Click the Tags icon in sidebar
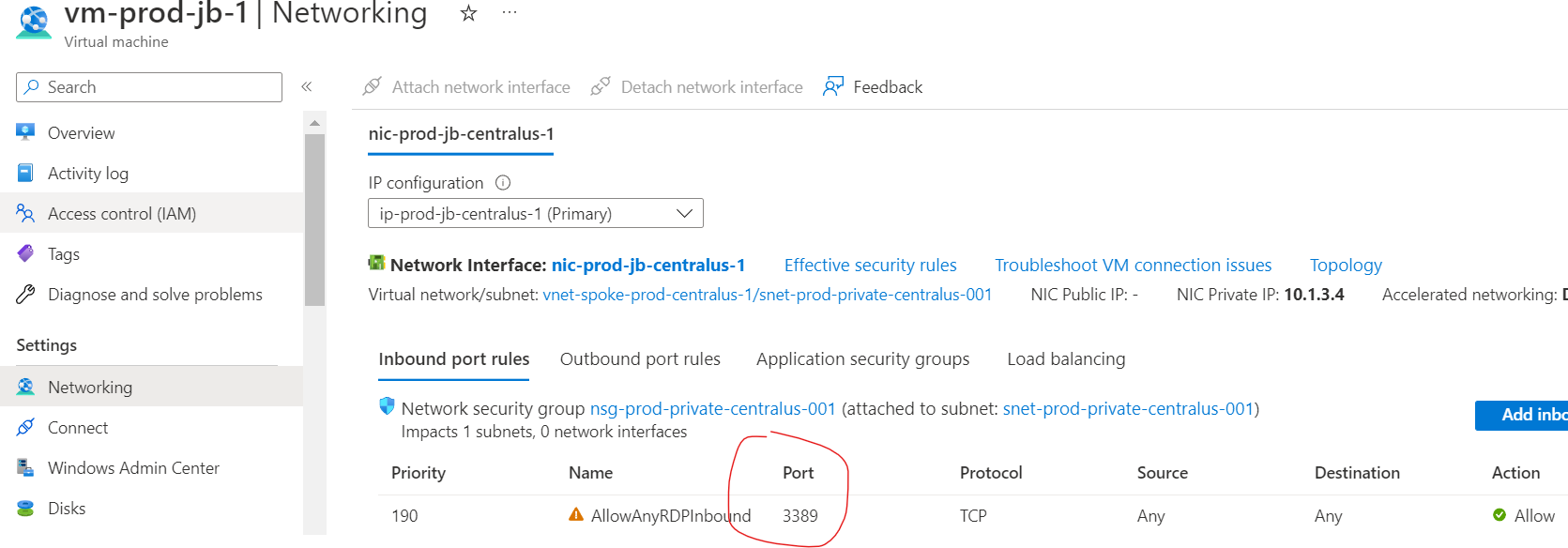 (25, 254)
